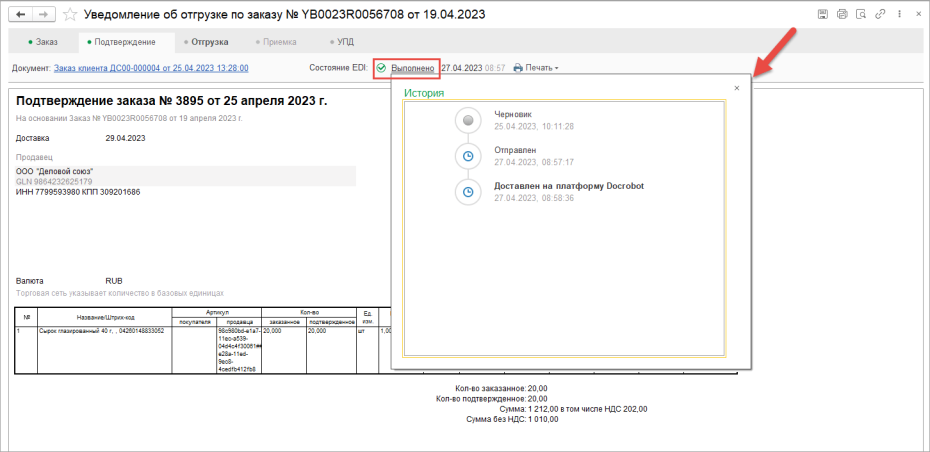Click Доставлен на платформу Docrobot clock marker
The width and height of the screenshot is (930, 452).
[468, 192]
